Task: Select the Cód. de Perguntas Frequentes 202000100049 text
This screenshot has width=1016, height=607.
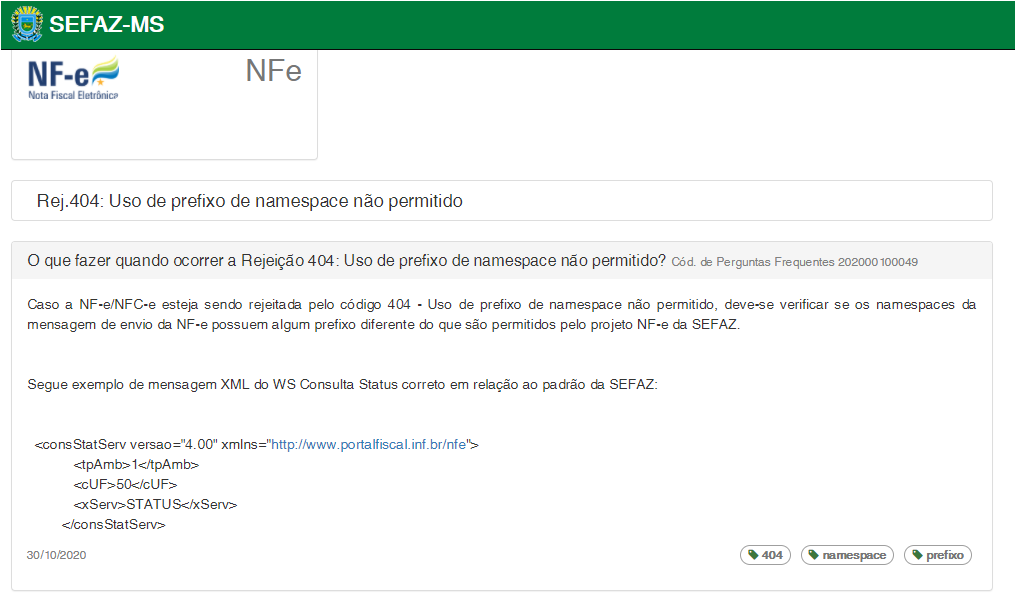Action: pyautogui.click(x=794, y=262)
